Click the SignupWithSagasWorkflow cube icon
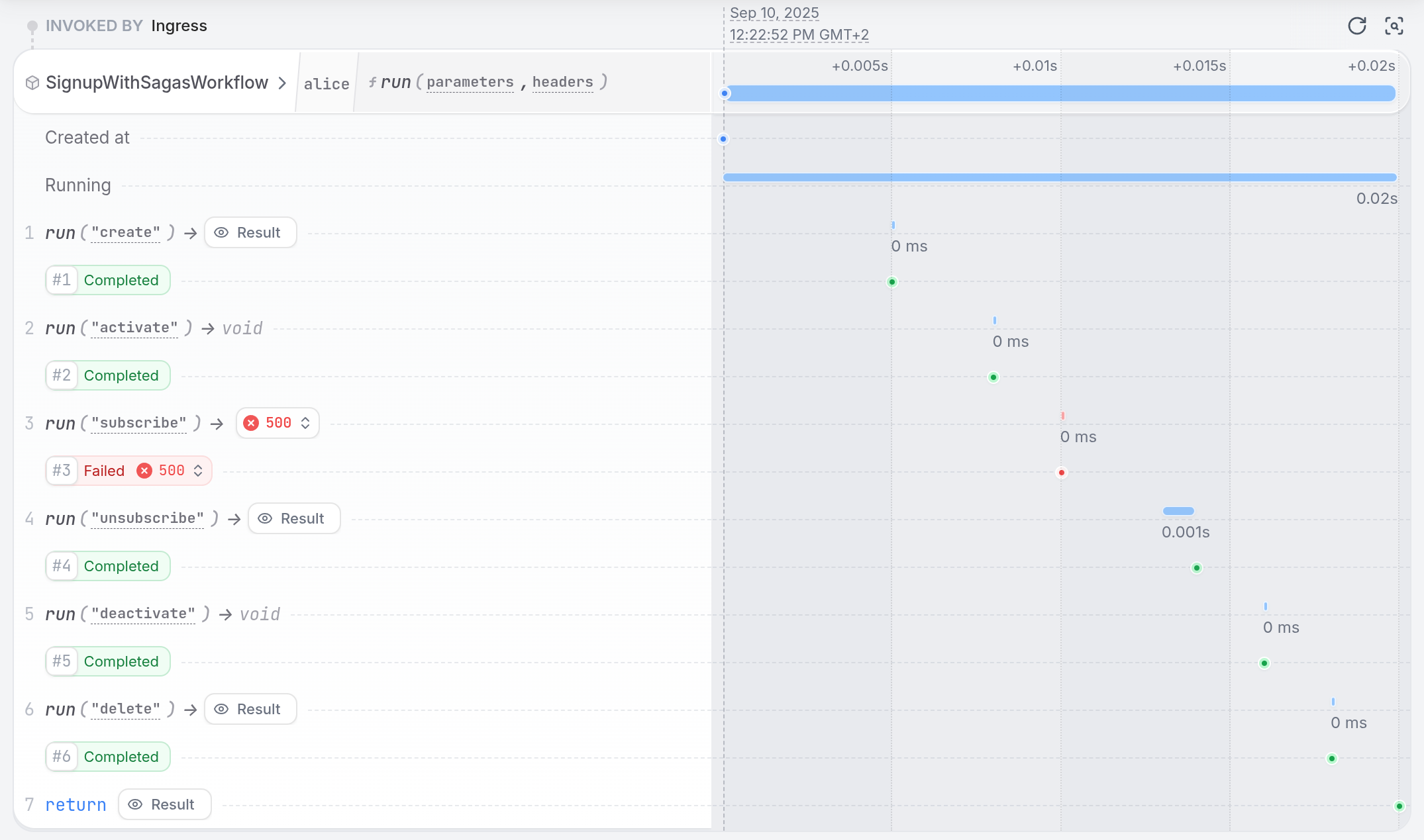 tap(32, 83)
